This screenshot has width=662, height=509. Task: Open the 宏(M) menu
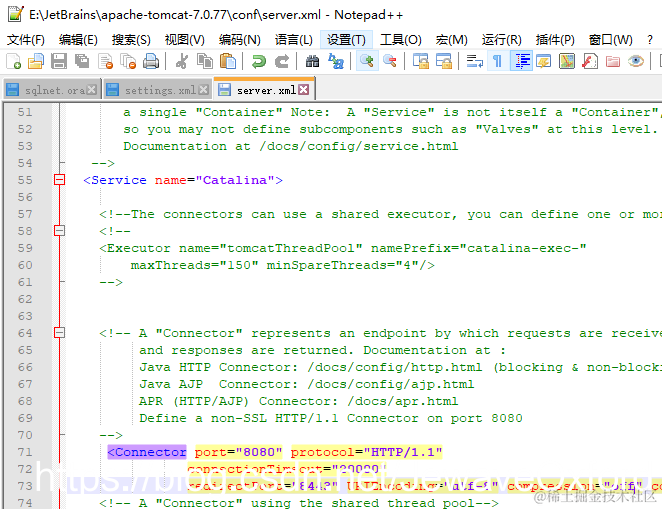click(451, 40)
